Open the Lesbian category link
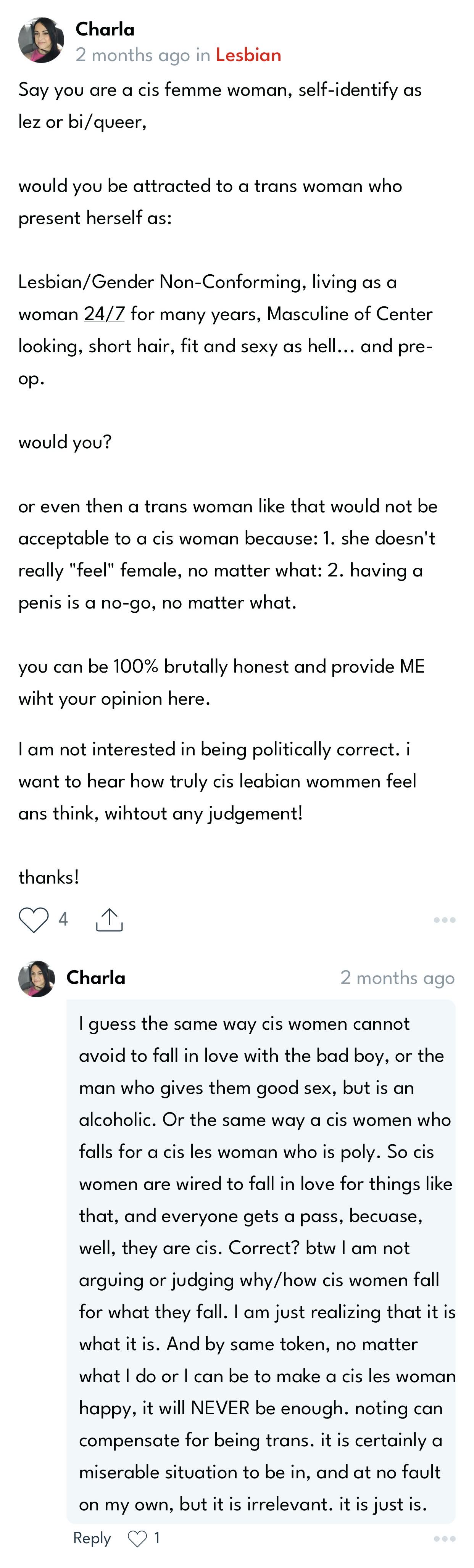This screenshot has height=1568, width=474. click(x=248, y=55)
